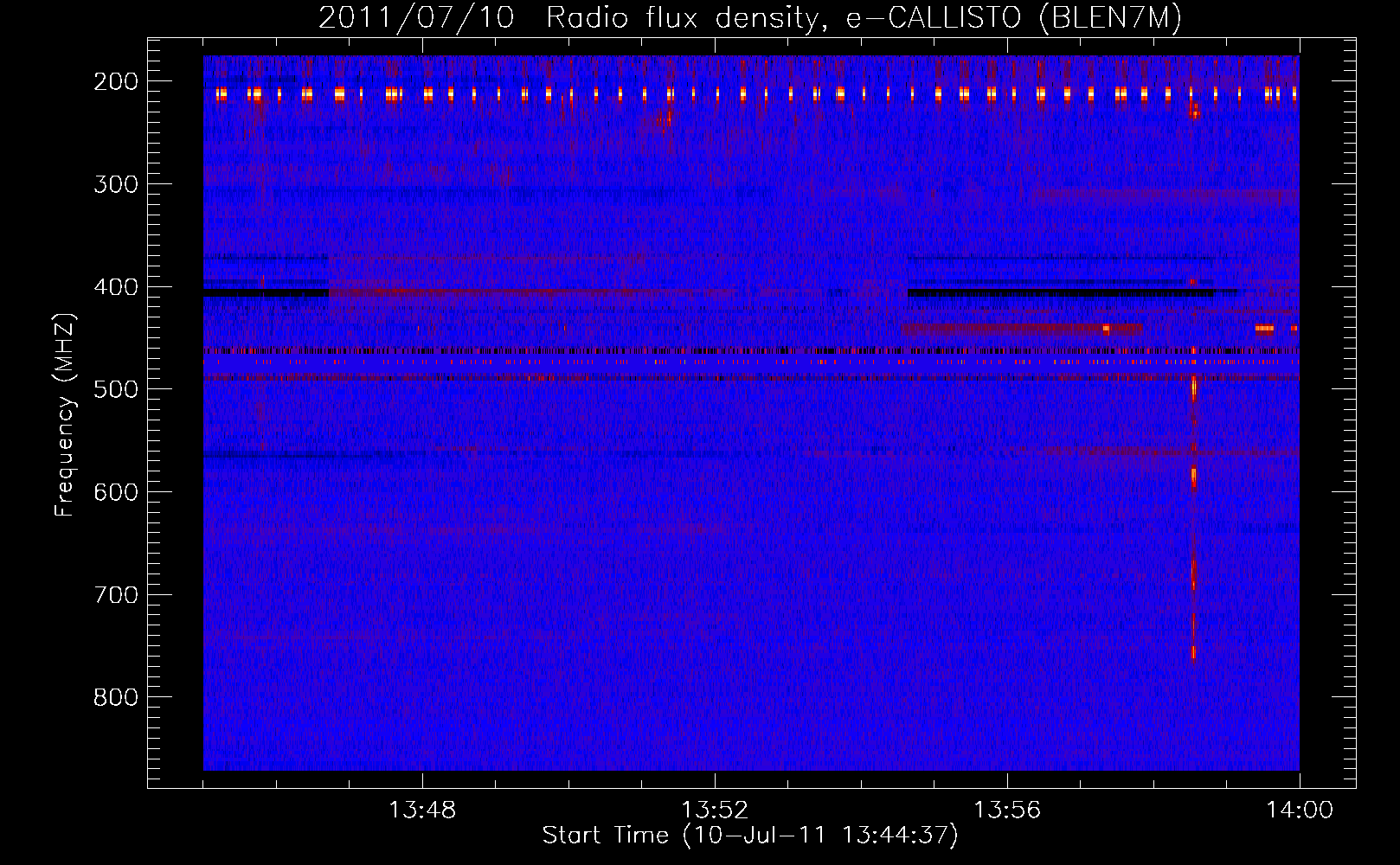Click the 600 frequency tick label

[116, 492]
